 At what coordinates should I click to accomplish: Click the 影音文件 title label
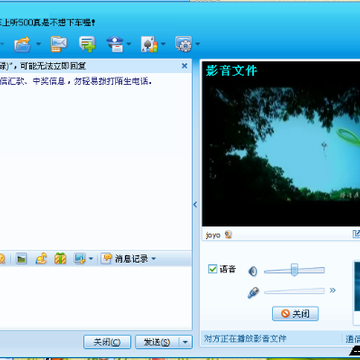point(231,71)
